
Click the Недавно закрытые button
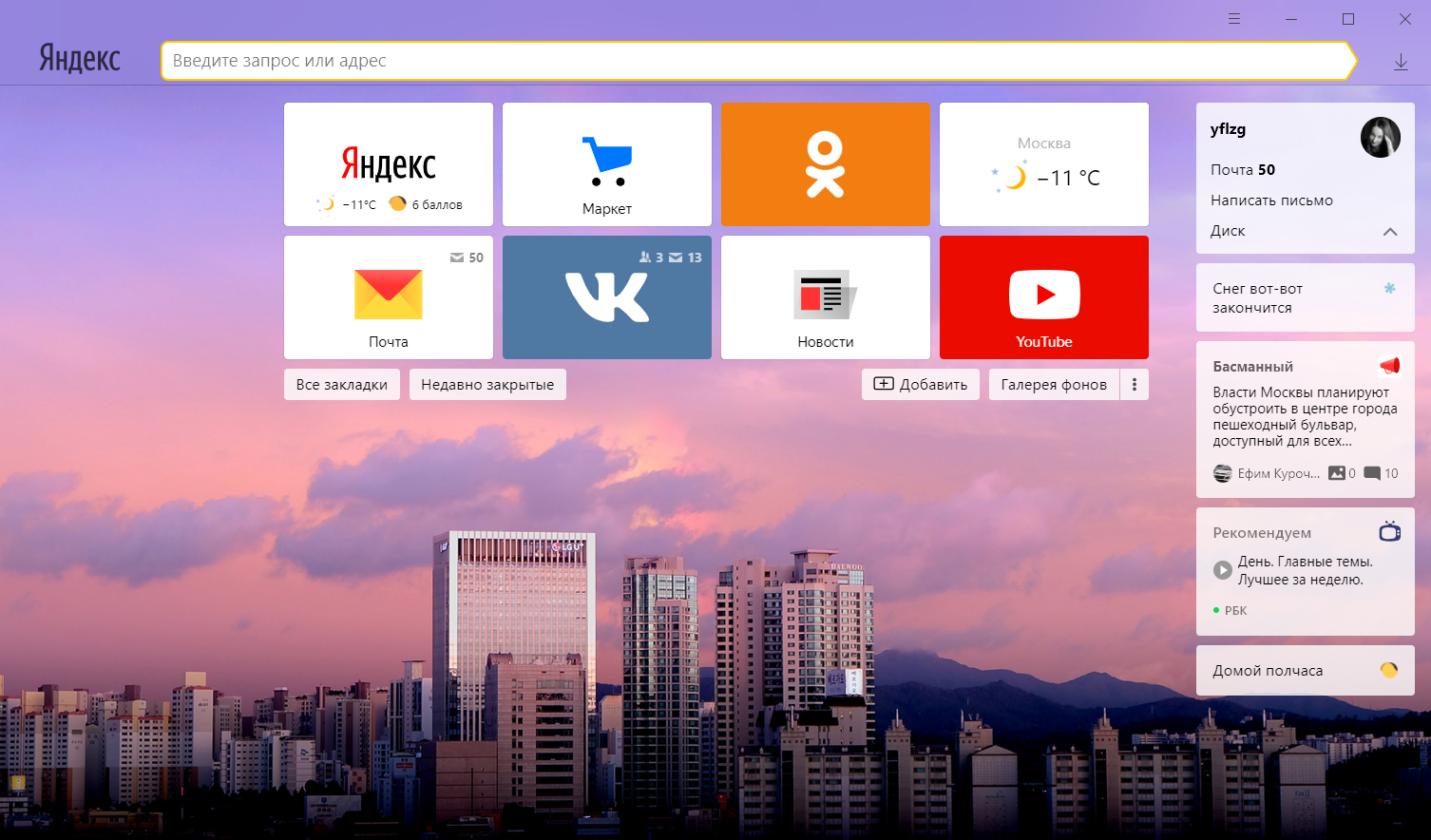tap(487, 385)
